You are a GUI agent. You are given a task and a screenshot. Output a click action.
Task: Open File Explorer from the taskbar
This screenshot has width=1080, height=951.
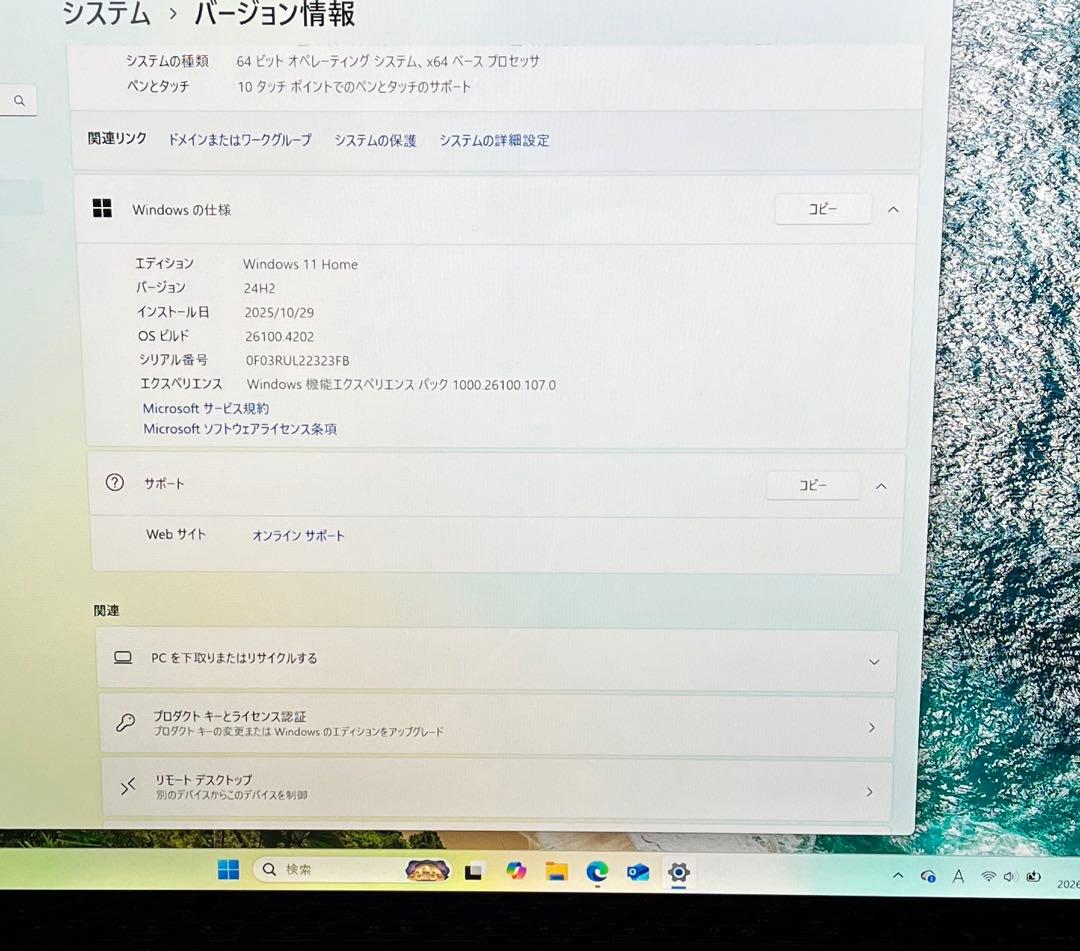[557, 872]
